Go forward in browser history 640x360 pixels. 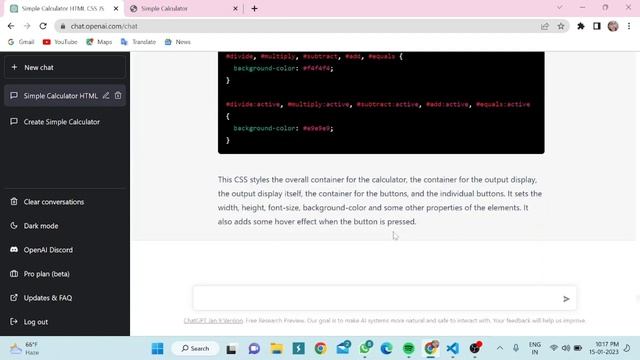pyautogui.click(x=27, y=26)
